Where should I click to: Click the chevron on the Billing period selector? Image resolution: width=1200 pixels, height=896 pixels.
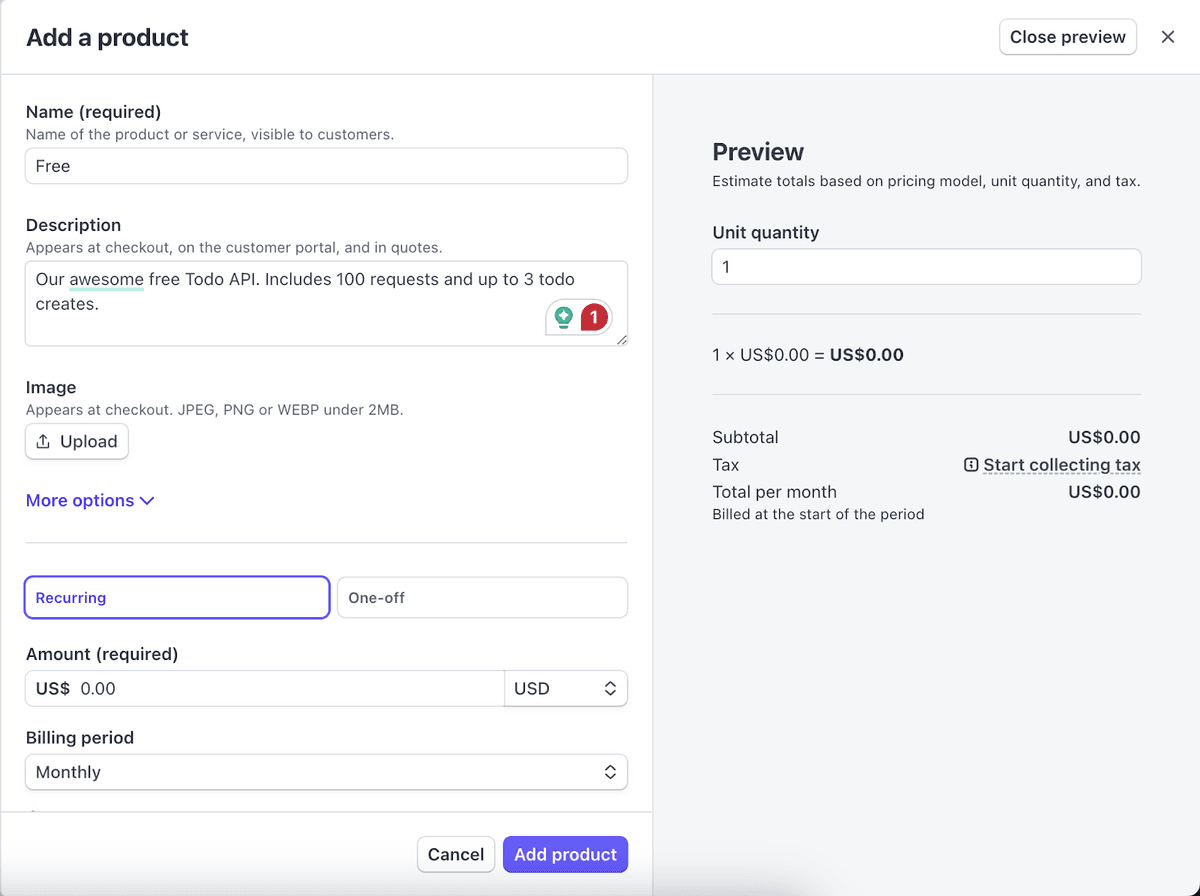[610, 771]
